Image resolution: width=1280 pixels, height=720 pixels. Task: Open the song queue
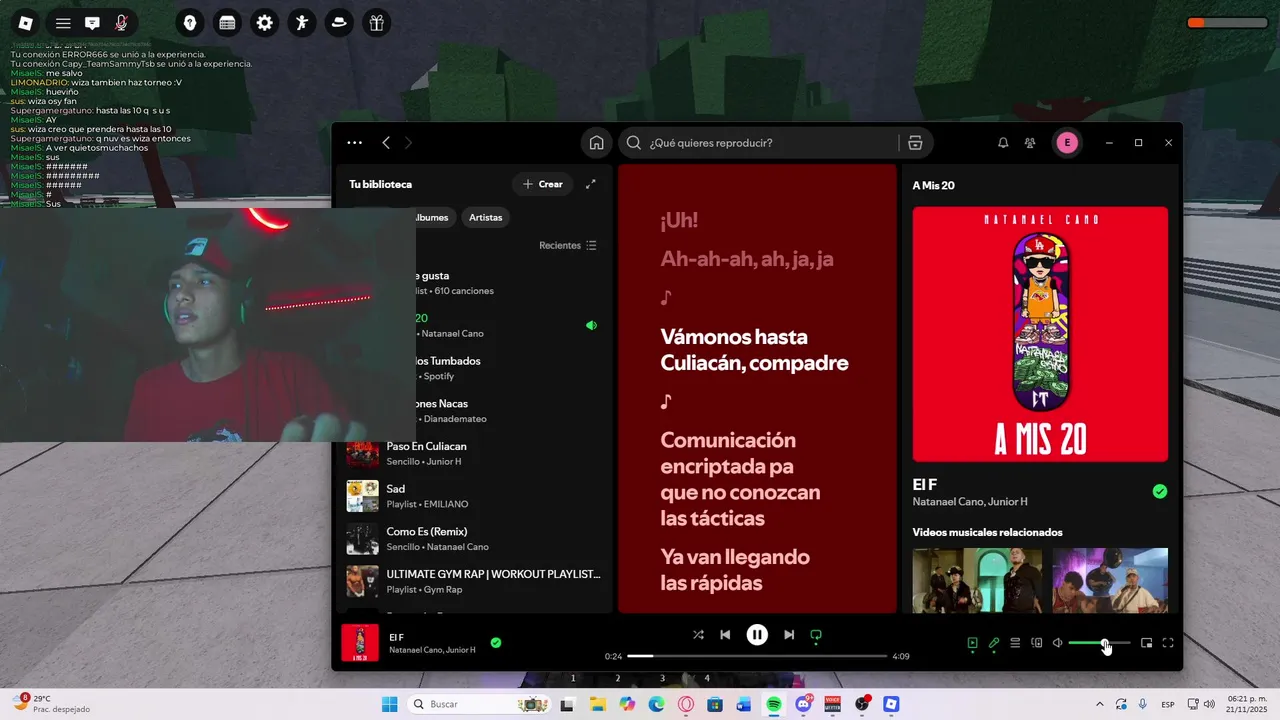1015,643
